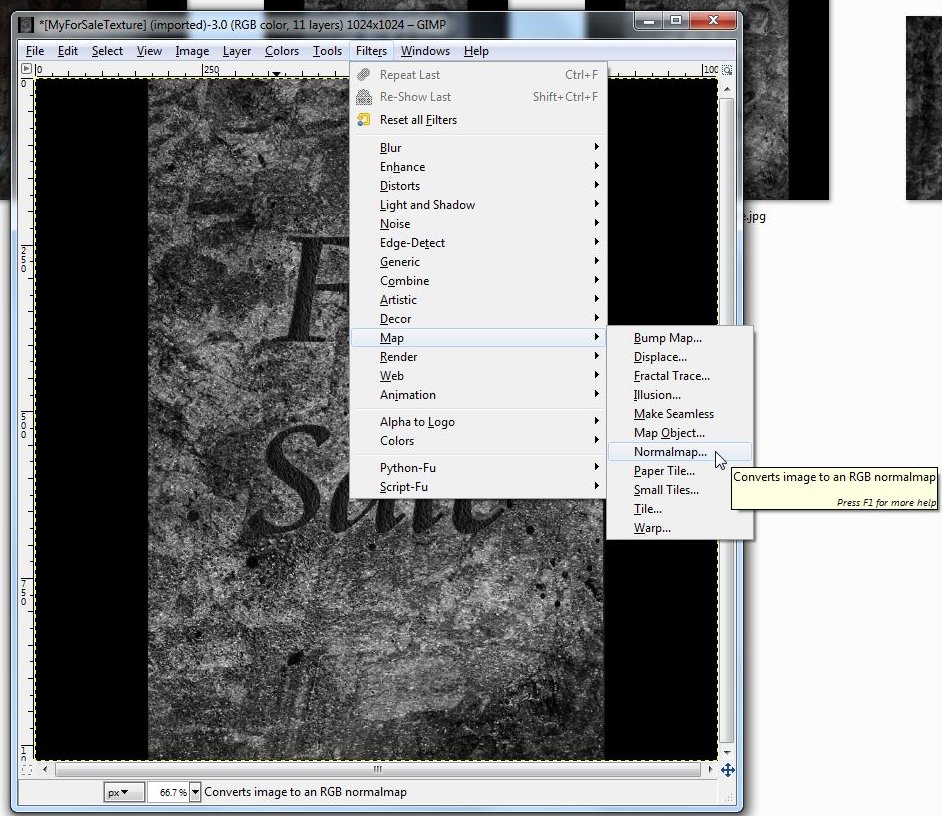Image resolution: width=942 pixels, height=816 pixels.
Task: Click the Reset all Filters icon
Action: pyautogui.click(x=363, y=120)
